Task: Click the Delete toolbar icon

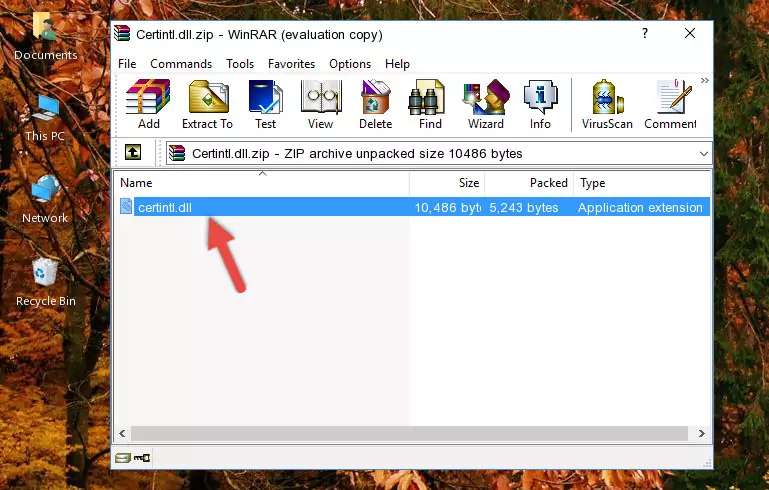Action: [x=375, y=104]
